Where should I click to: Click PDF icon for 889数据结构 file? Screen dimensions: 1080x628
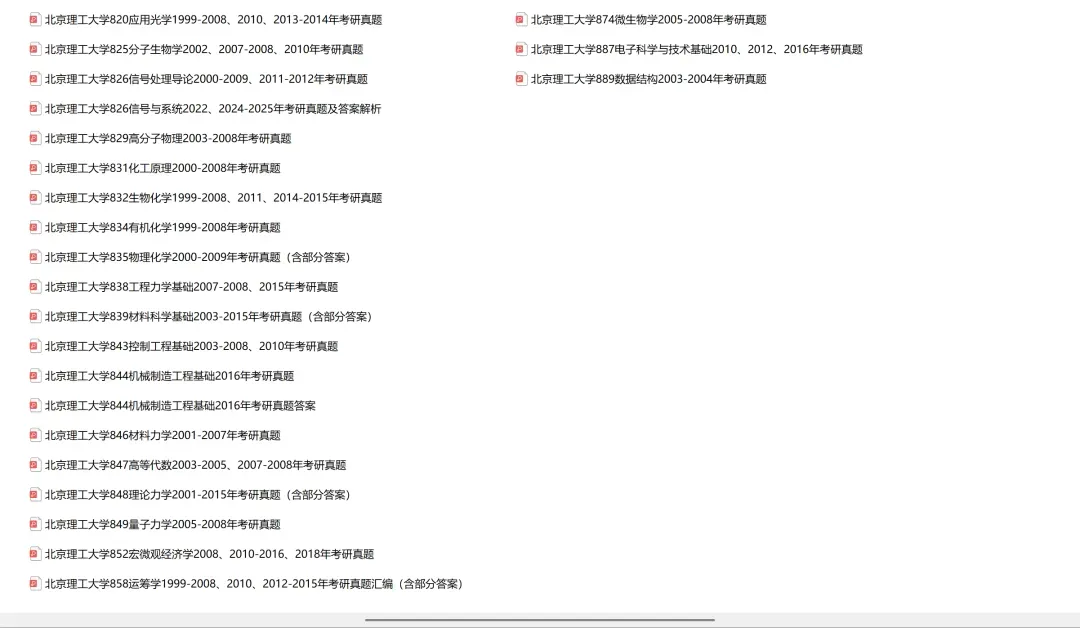coord(521,79)
